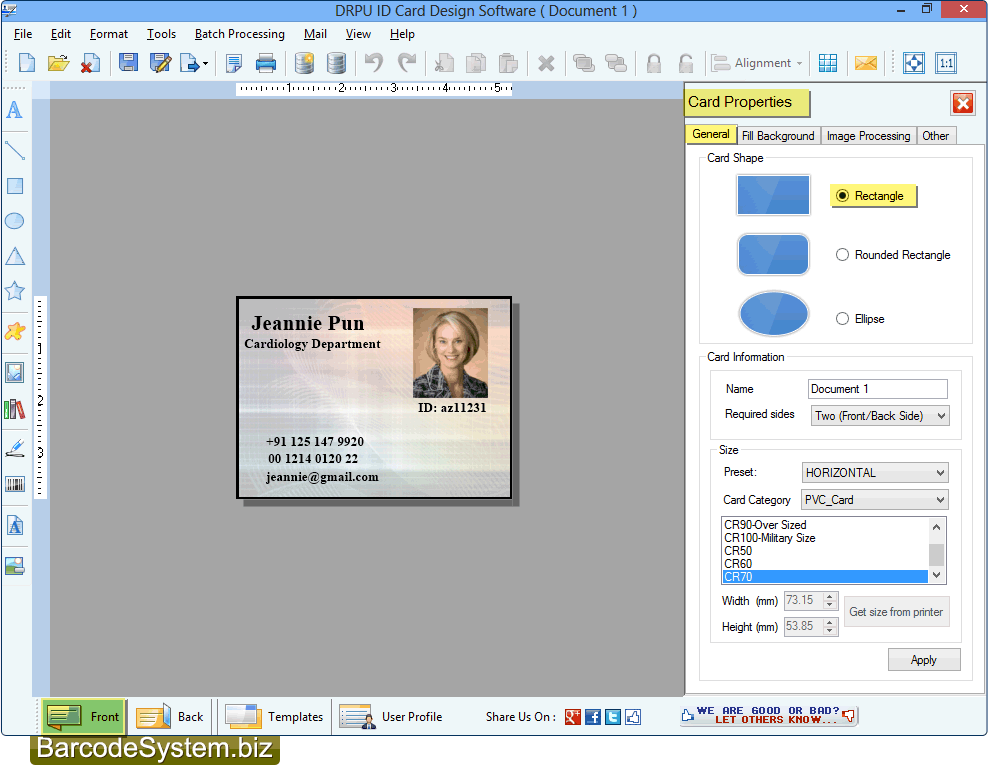Screen dimensions: 988x765
Task: Choose the Ellipse card shape option
Action: 842,319
